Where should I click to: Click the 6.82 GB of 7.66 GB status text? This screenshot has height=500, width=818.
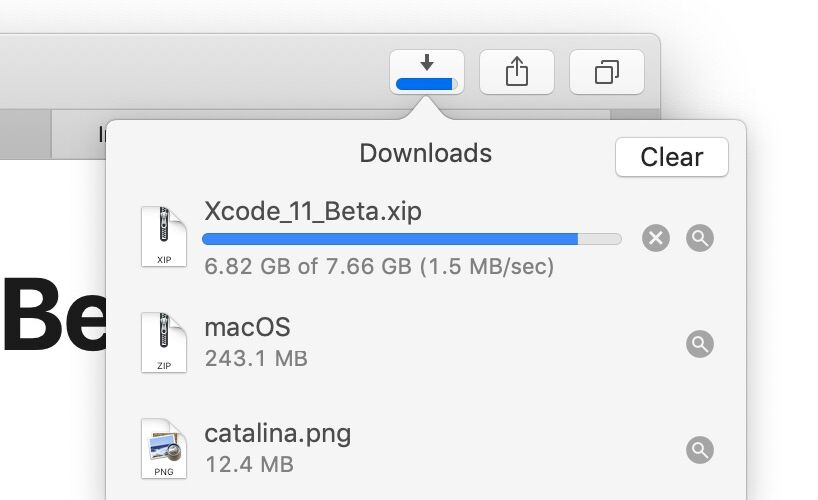point(379,267)
